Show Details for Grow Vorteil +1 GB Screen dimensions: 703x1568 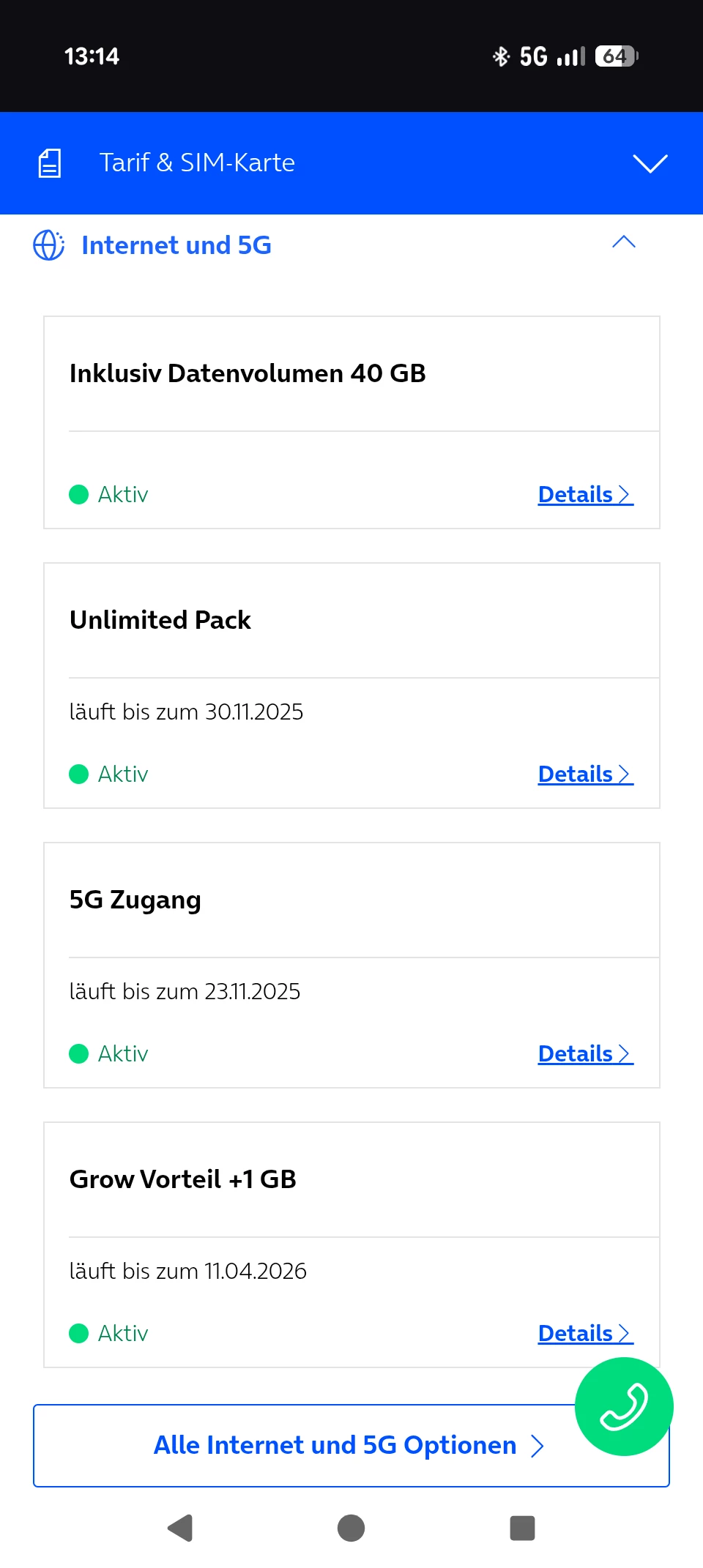[x=584, y=1334]
